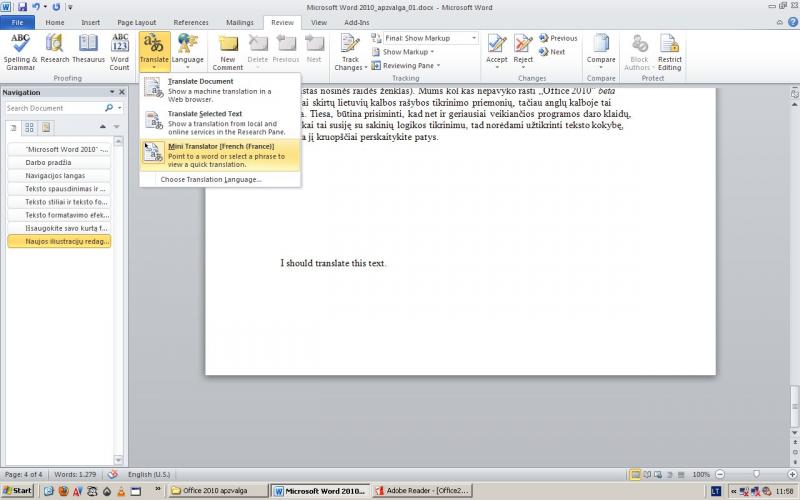Switch to the Page Layout tab
Image resolution: width=800 pixels, height=500 pixels.
tap(137, 22)
